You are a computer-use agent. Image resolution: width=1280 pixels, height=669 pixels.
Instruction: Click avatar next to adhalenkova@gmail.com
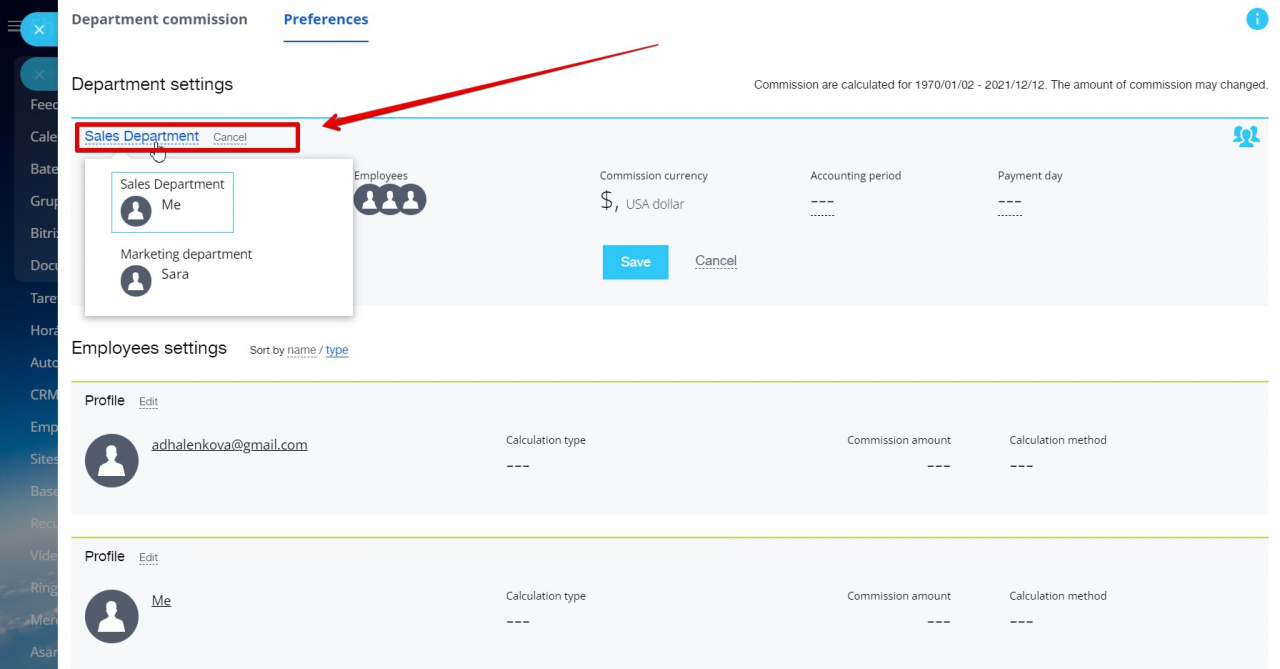112,461
